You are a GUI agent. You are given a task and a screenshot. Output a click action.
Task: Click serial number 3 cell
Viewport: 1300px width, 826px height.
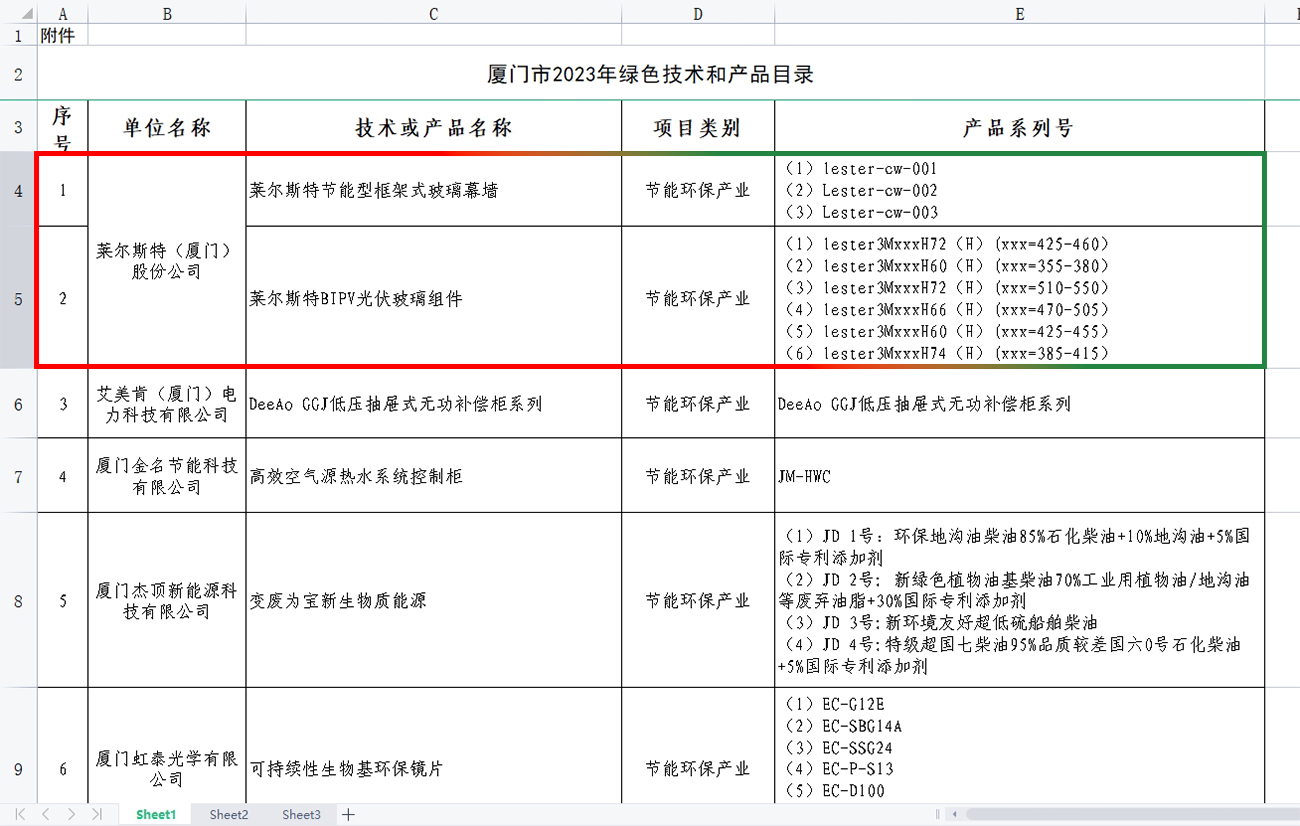(x=63, y=404)
